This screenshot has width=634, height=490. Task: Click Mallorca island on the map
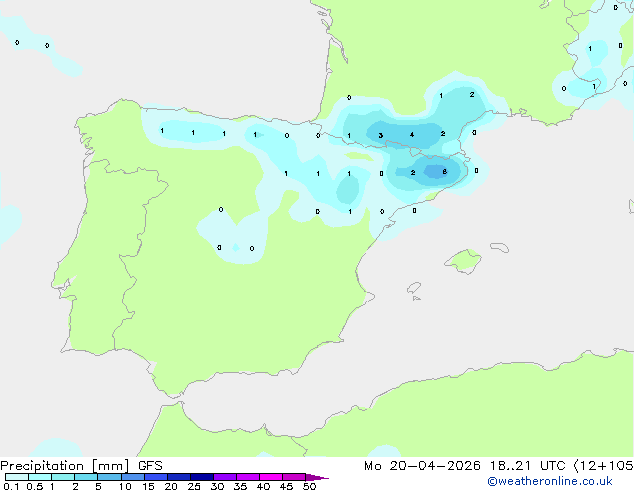point(463,261)
